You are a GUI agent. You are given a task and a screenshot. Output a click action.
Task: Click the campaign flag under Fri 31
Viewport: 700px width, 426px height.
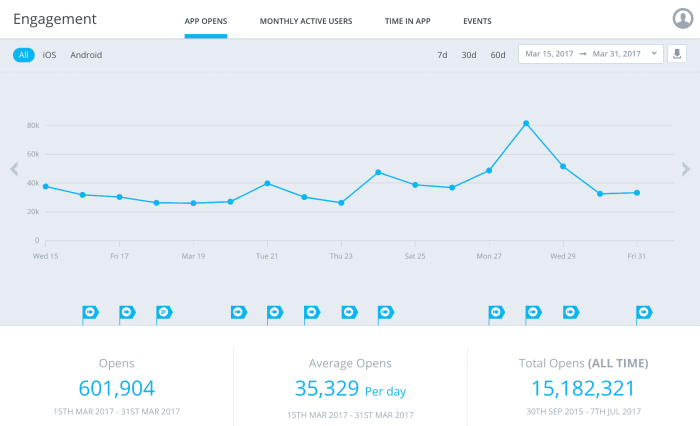coord(644,313)
